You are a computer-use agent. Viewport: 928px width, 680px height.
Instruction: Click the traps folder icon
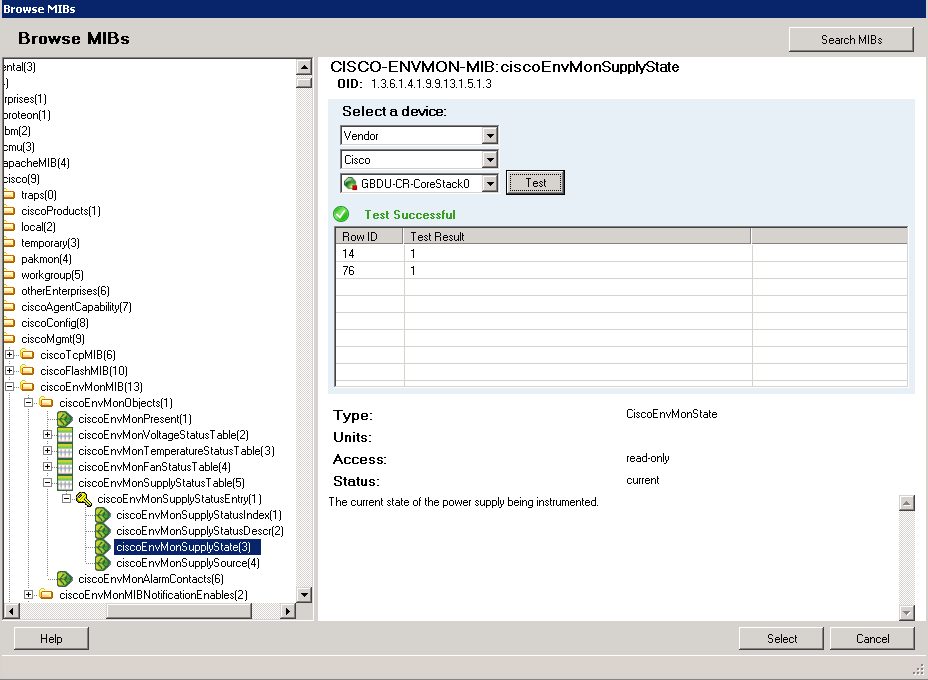coord(9,195)
